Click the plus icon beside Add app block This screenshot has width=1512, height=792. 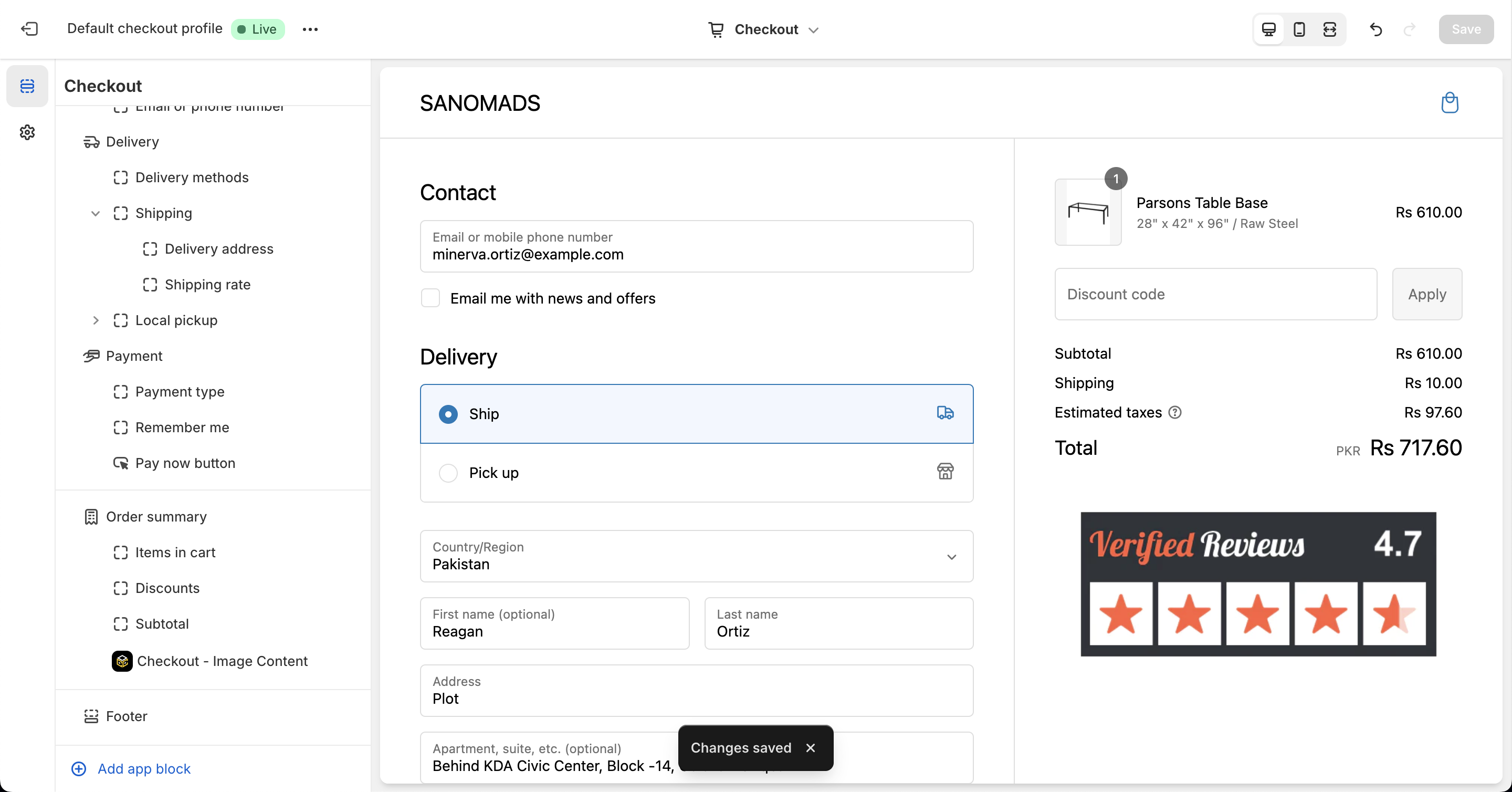coord(79,769)
